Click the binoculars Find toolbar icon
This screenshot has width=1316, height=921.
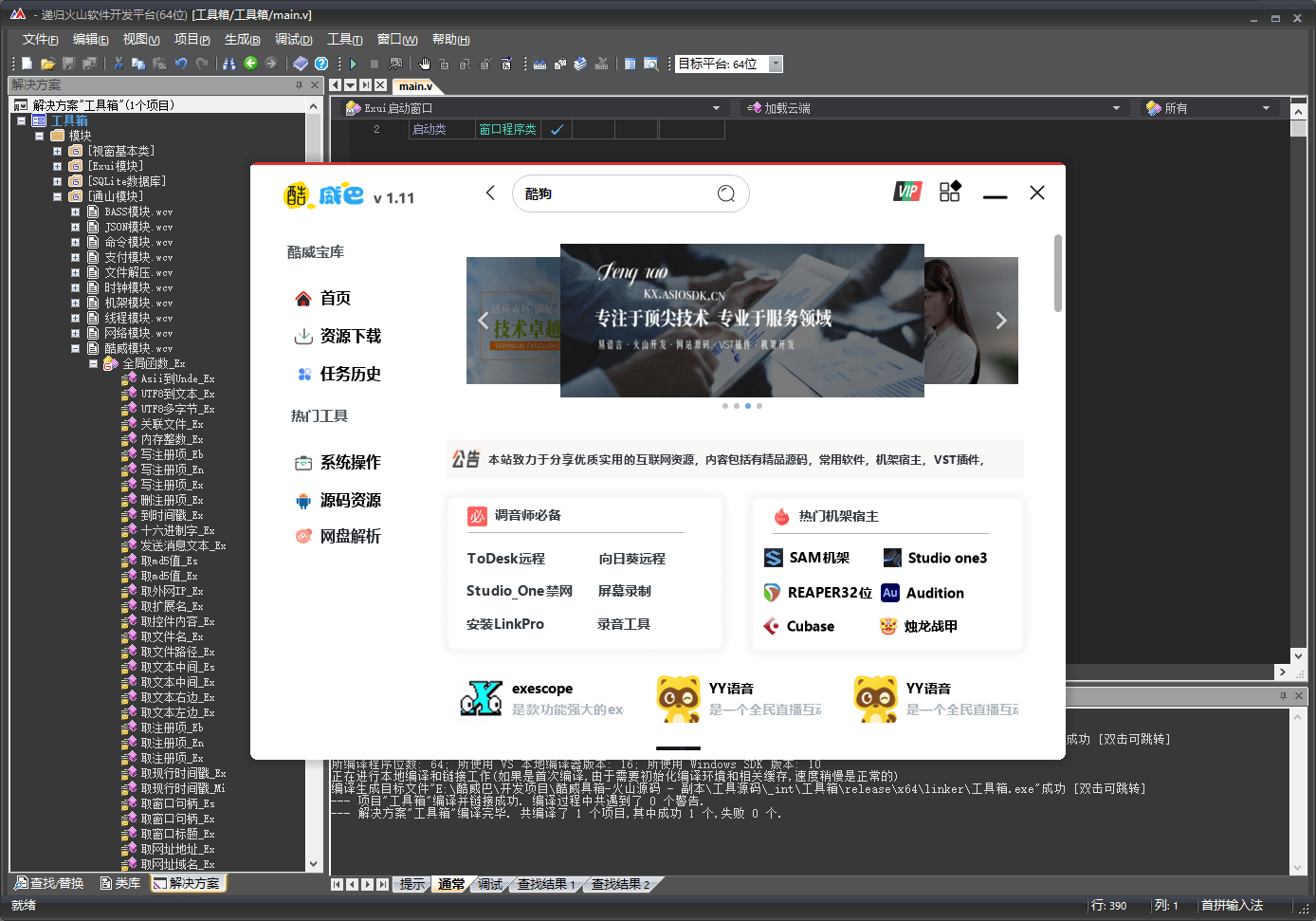tap(229, 64)
